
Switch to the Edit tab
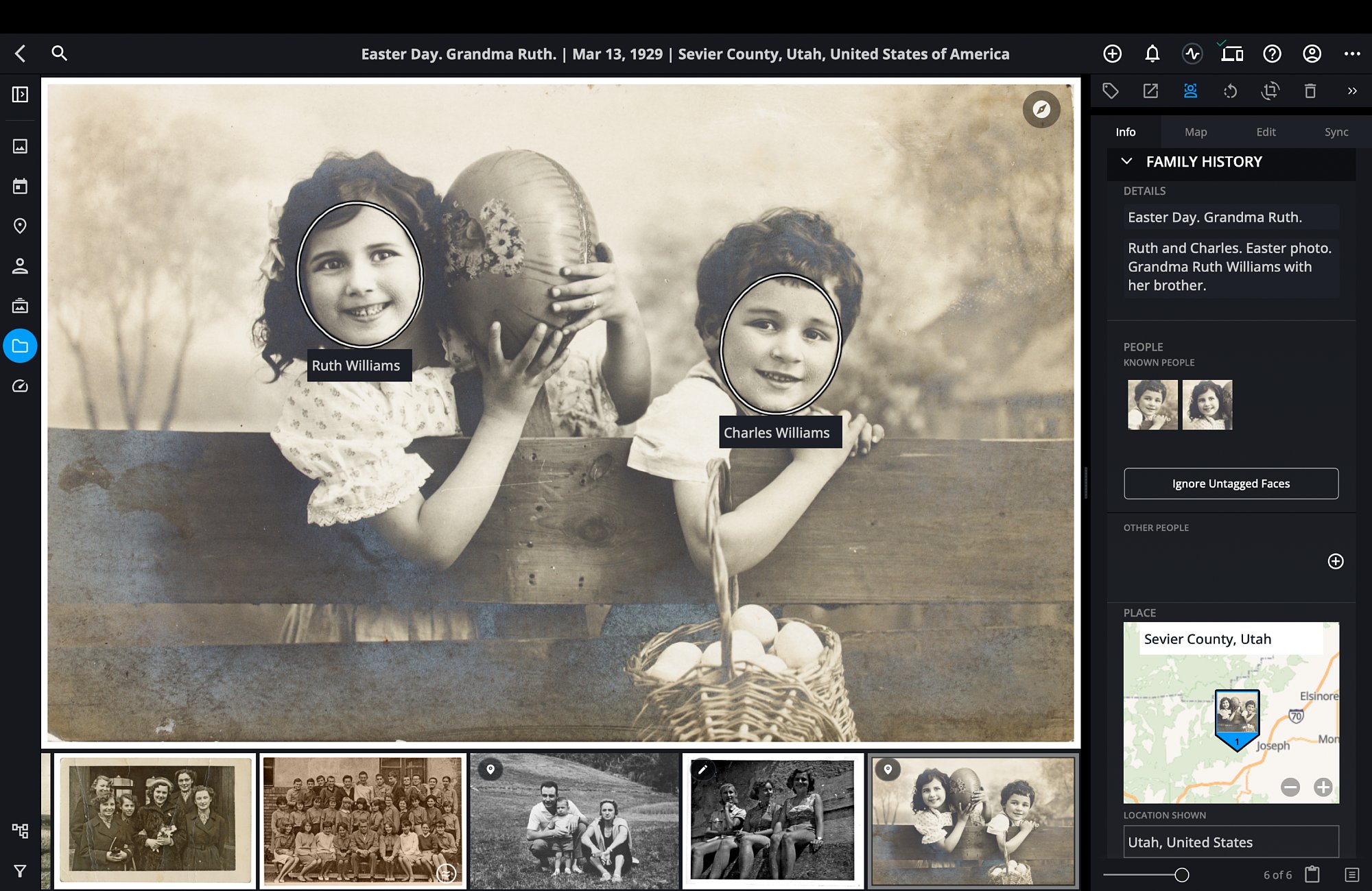tap(1266, 132)
